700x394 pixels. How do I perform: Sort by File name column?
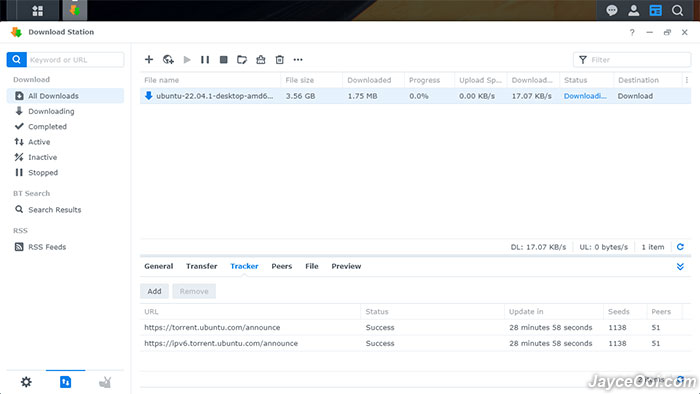[210, 80]
